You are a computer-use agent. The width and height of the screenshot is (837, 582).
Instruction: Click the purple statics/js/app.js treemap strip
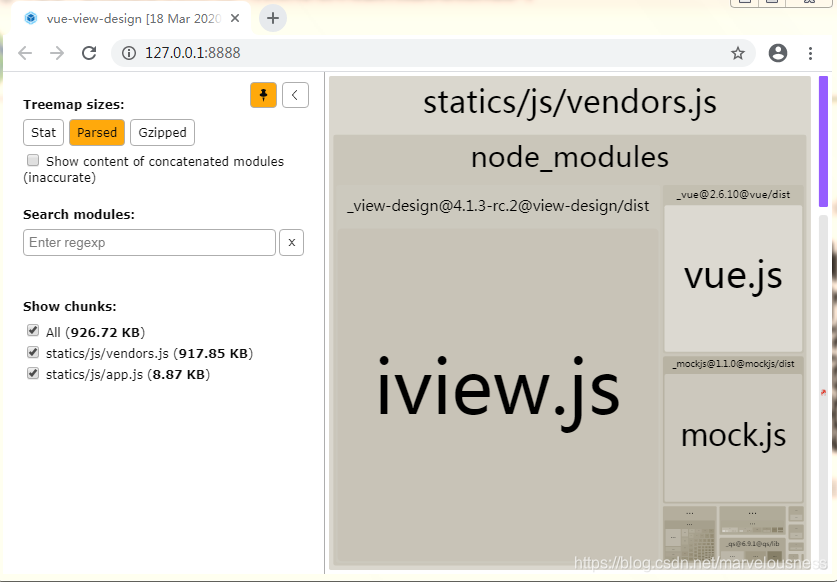coord(823,141)
